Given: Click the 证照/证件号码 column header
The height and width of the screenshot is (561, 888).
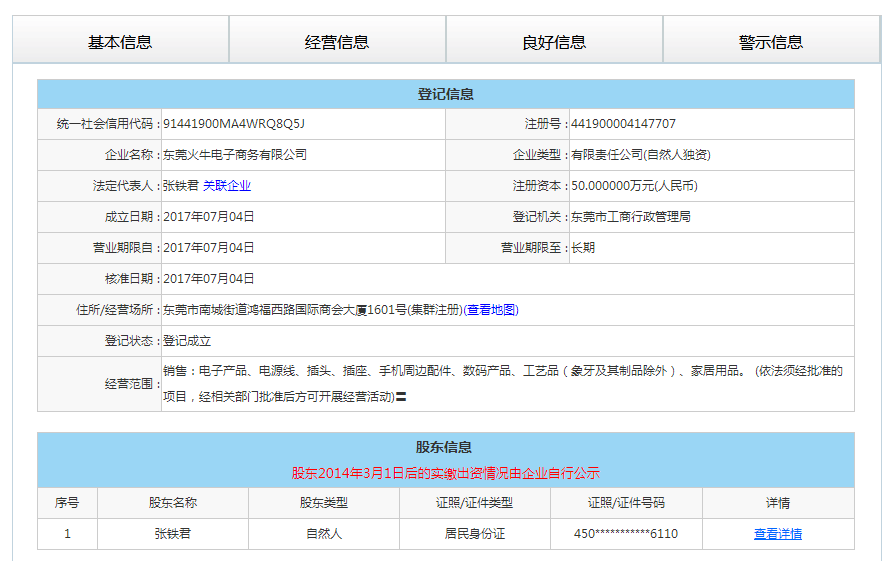Looking at the screenshot, I should [x=626, y=503].
